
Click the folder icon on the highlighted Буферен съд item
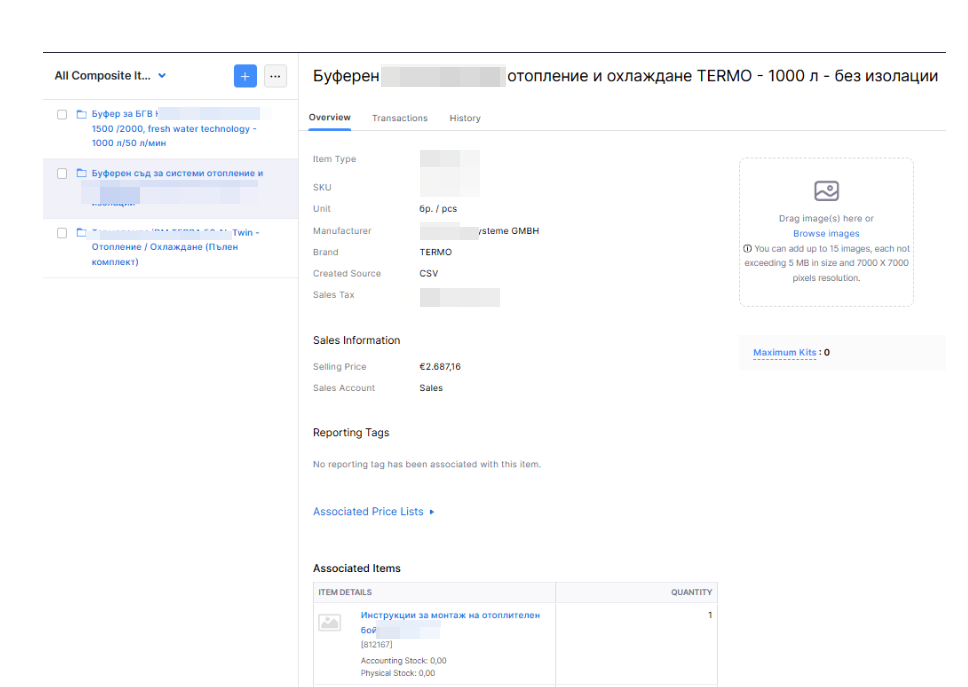[x=81, y=173]
